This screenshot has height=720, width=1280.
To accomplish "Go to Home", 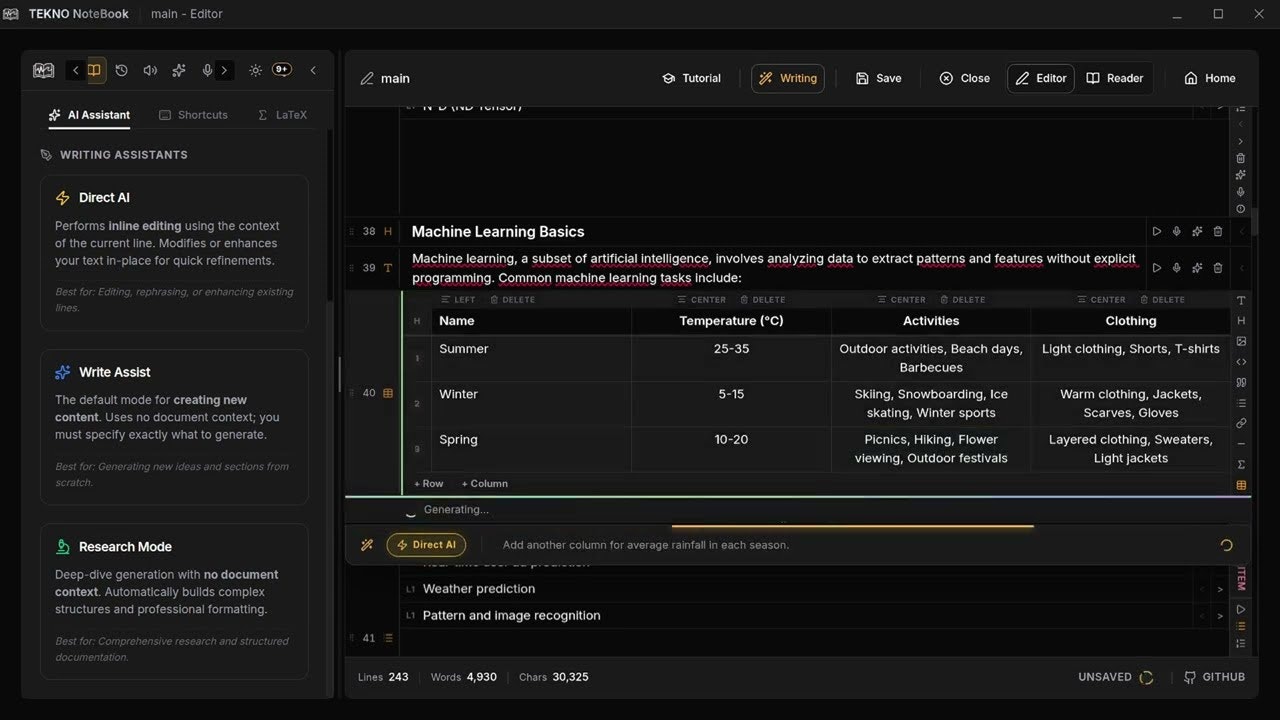I will click(x=1210, y=78).
